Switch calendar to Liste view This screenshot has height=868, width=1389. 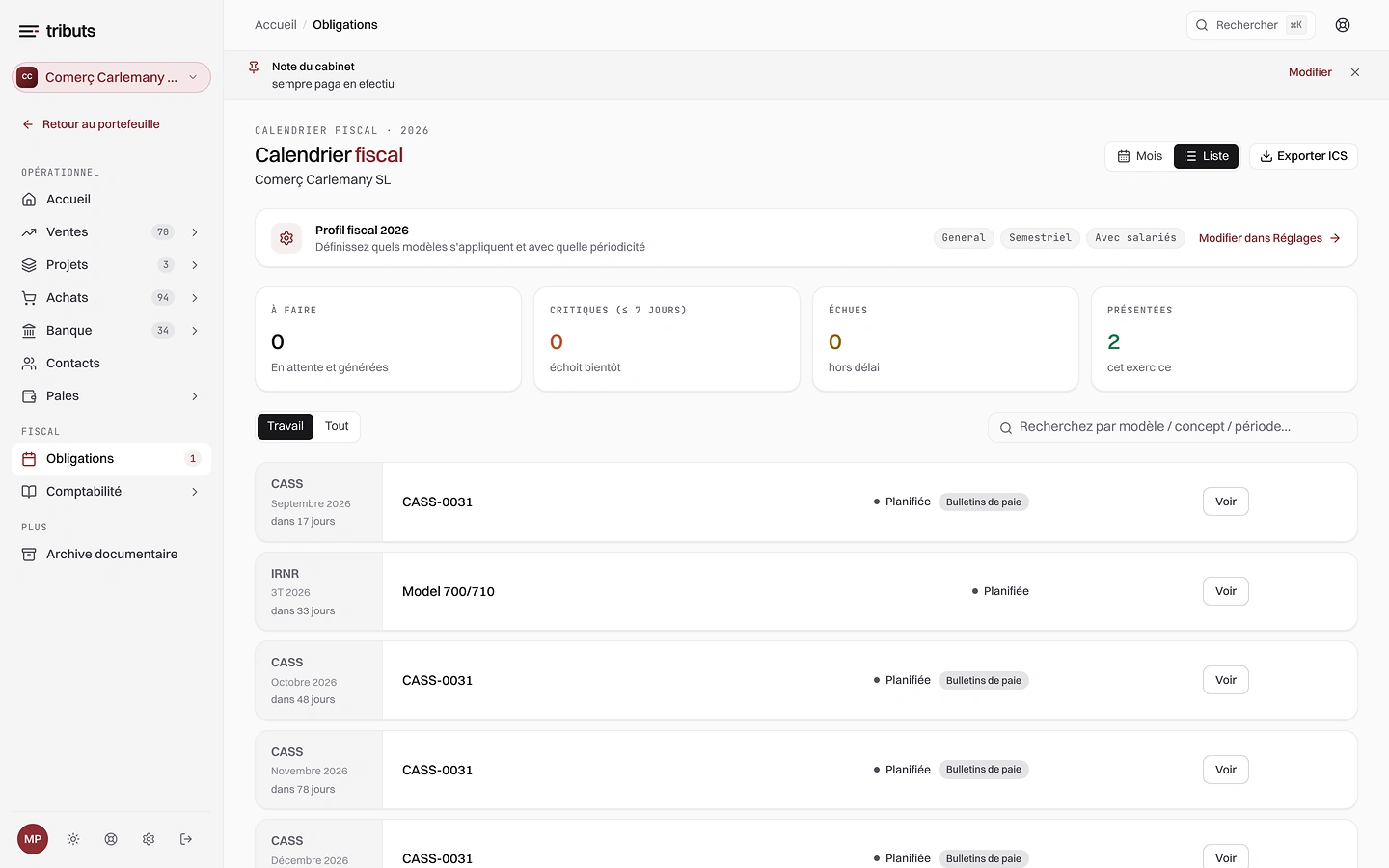pos(1206,156)
